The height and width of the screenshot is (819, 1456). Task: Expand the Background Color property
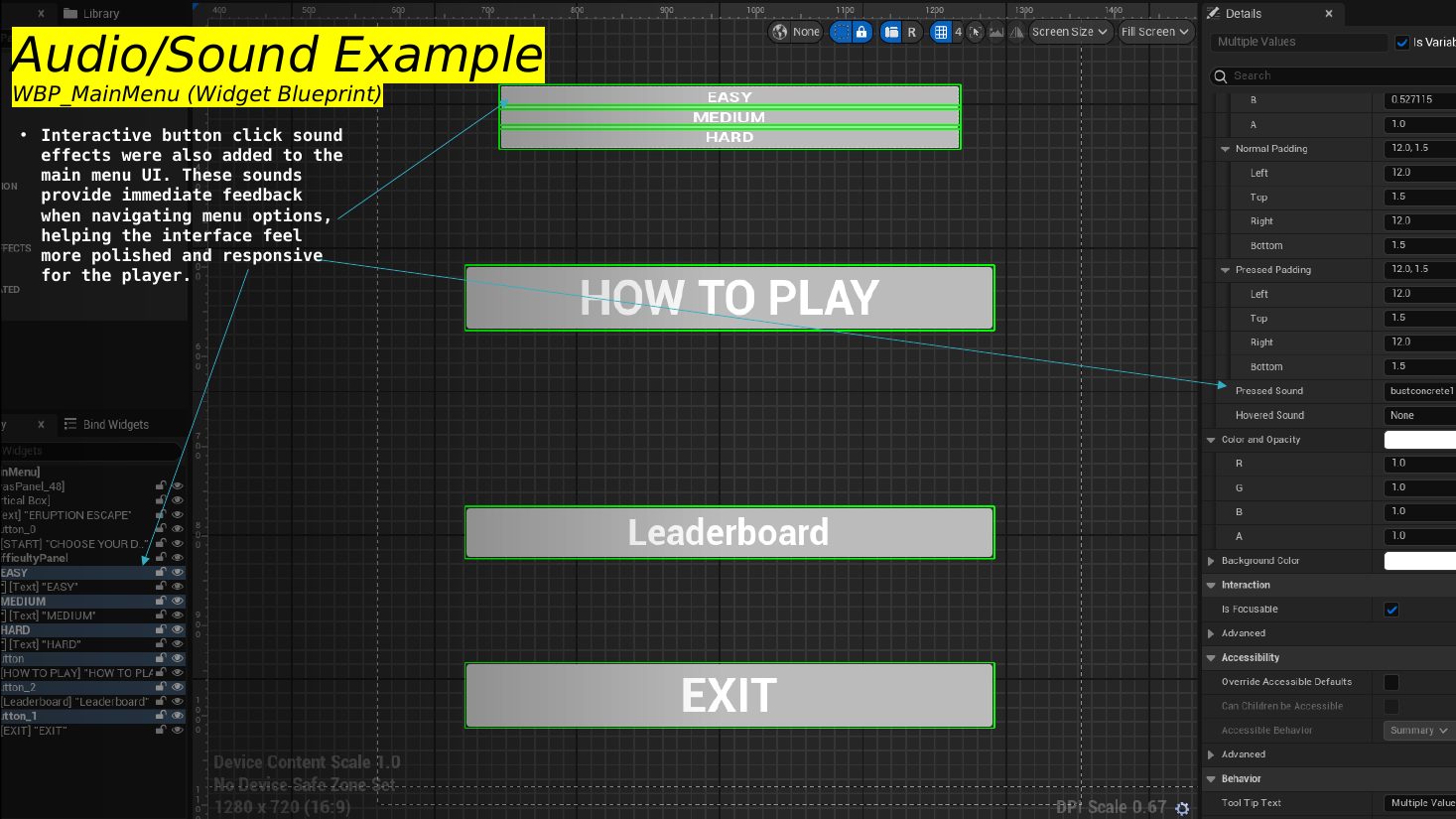pyautogui.click(x=1211, y=561)
